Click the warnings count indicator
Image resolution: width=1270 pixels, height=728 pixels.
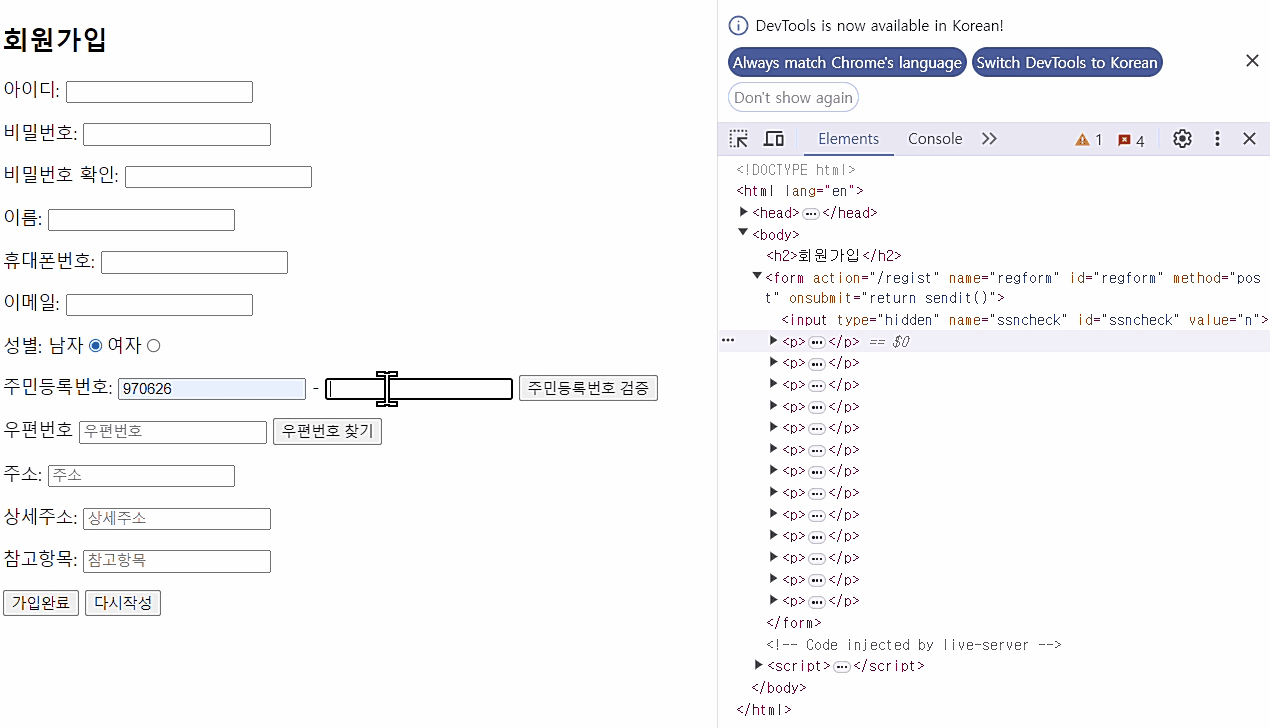pos(1089,140)
